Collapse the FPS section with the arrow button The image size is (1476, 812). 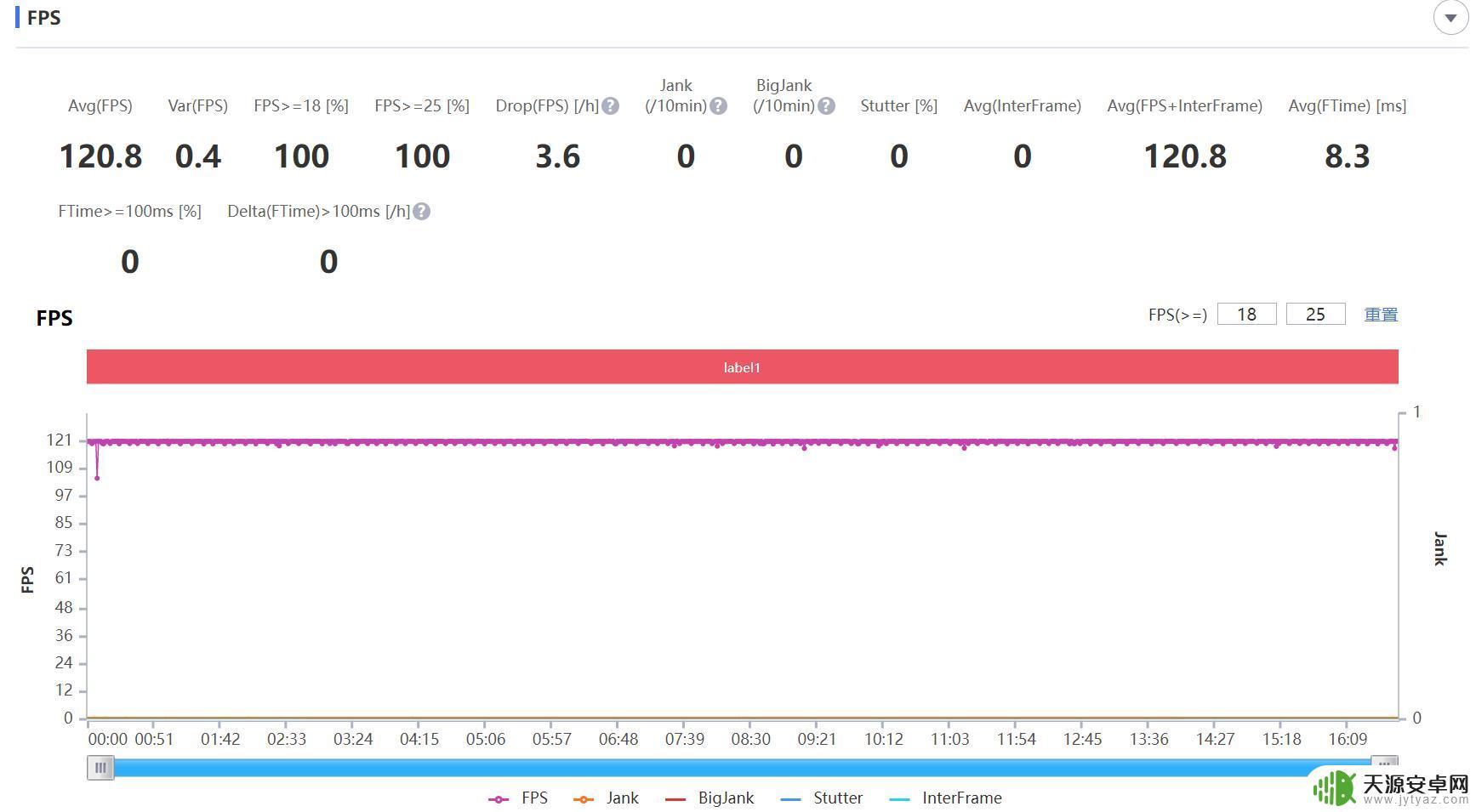(1450, 17)
